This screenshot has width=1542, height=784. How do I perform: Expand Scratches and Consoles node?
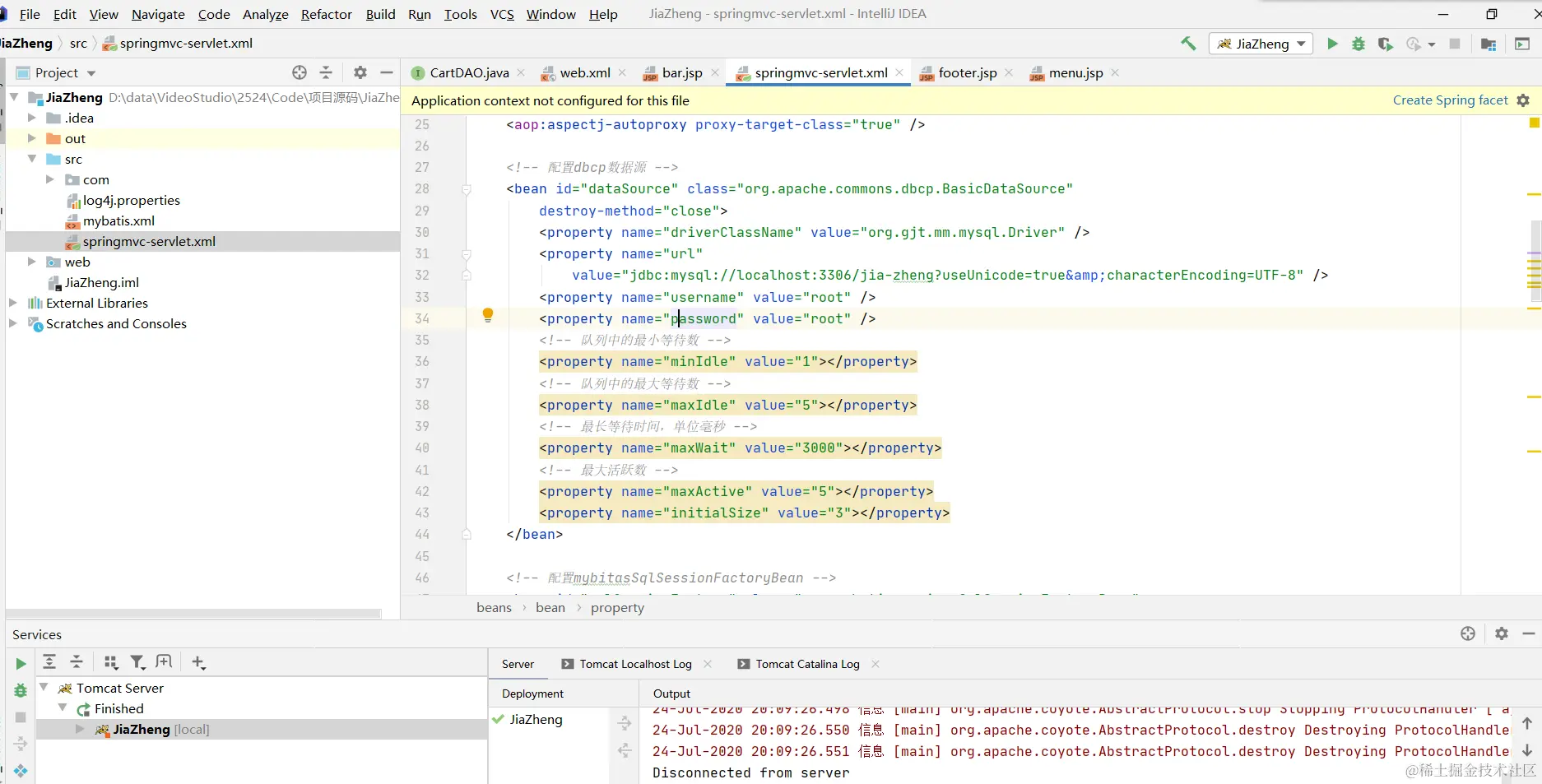tap(12, 323)
